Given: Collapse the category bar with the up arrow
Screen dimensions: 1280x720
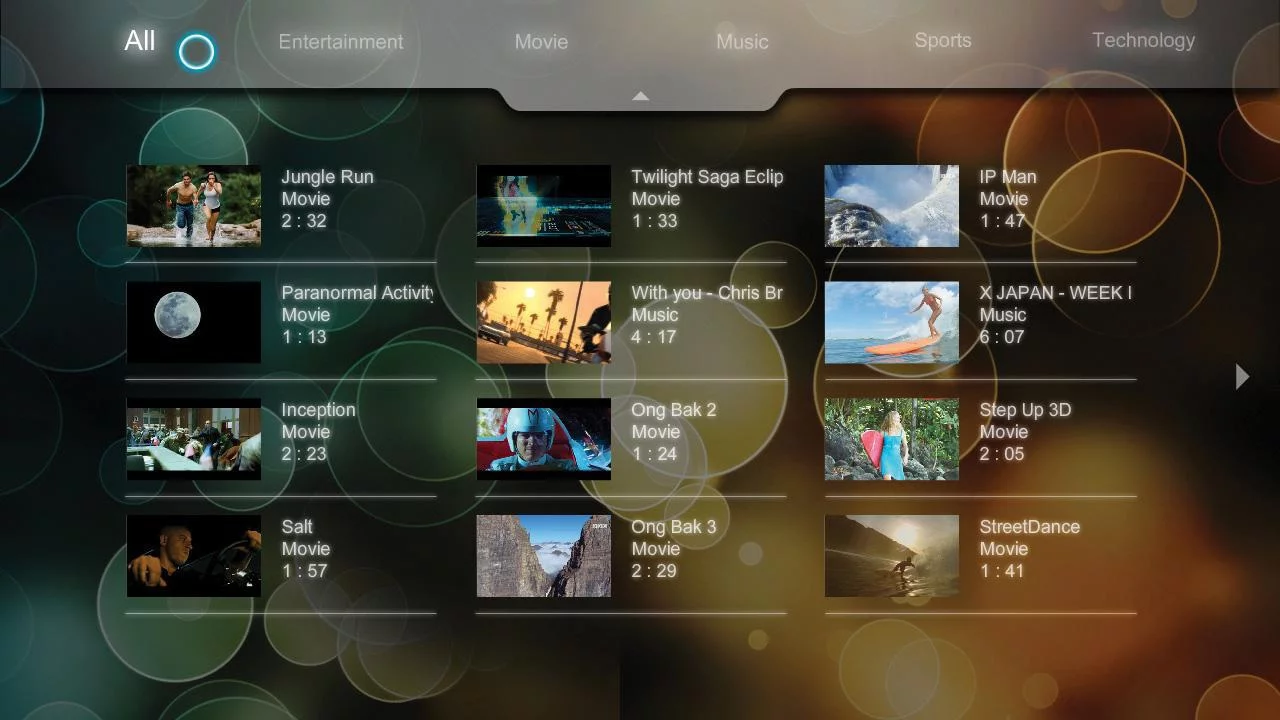Looking at the screenshot, I should coord(640,96).
